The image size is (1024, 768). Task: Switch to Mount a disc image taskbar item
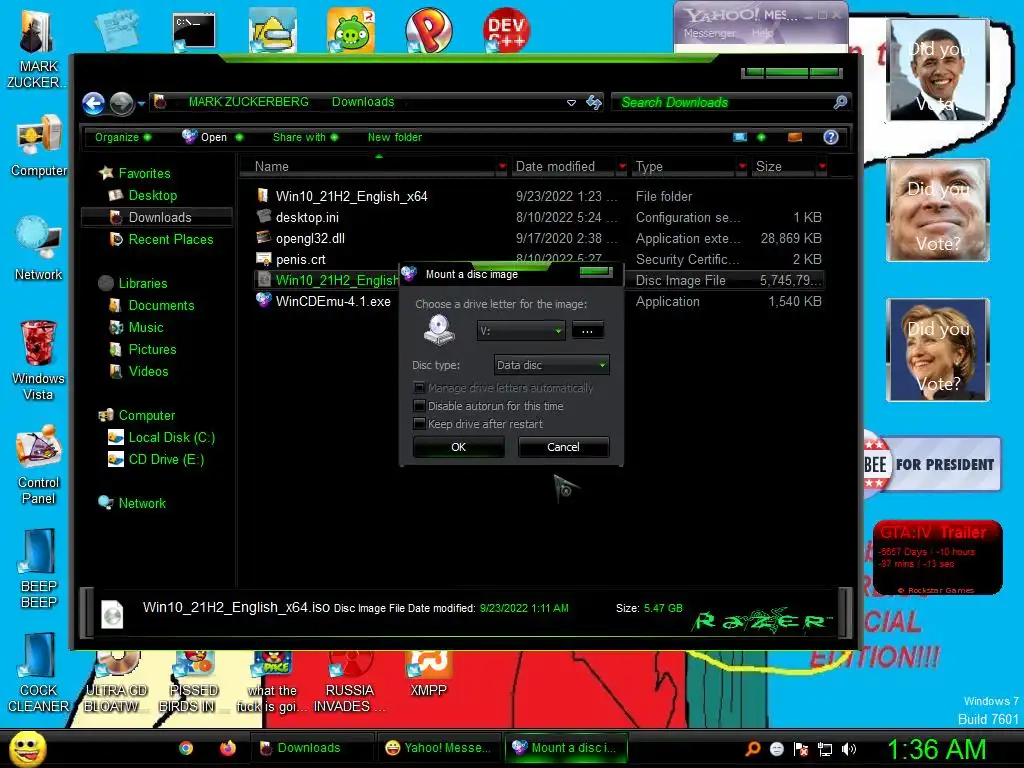(566, 748)
